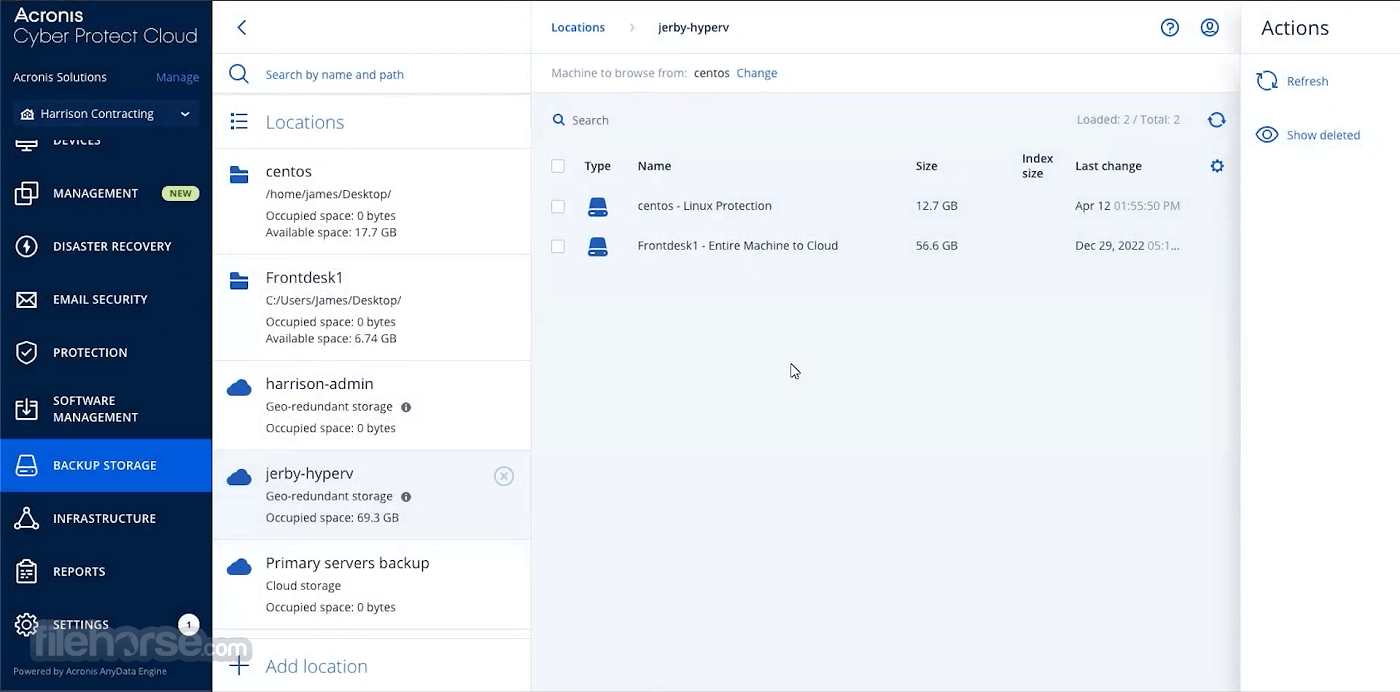This screenshot has width=1400, height=692.
Task: Click the jerby-hyperv cloud icon
Action: [x=239, y=478]
